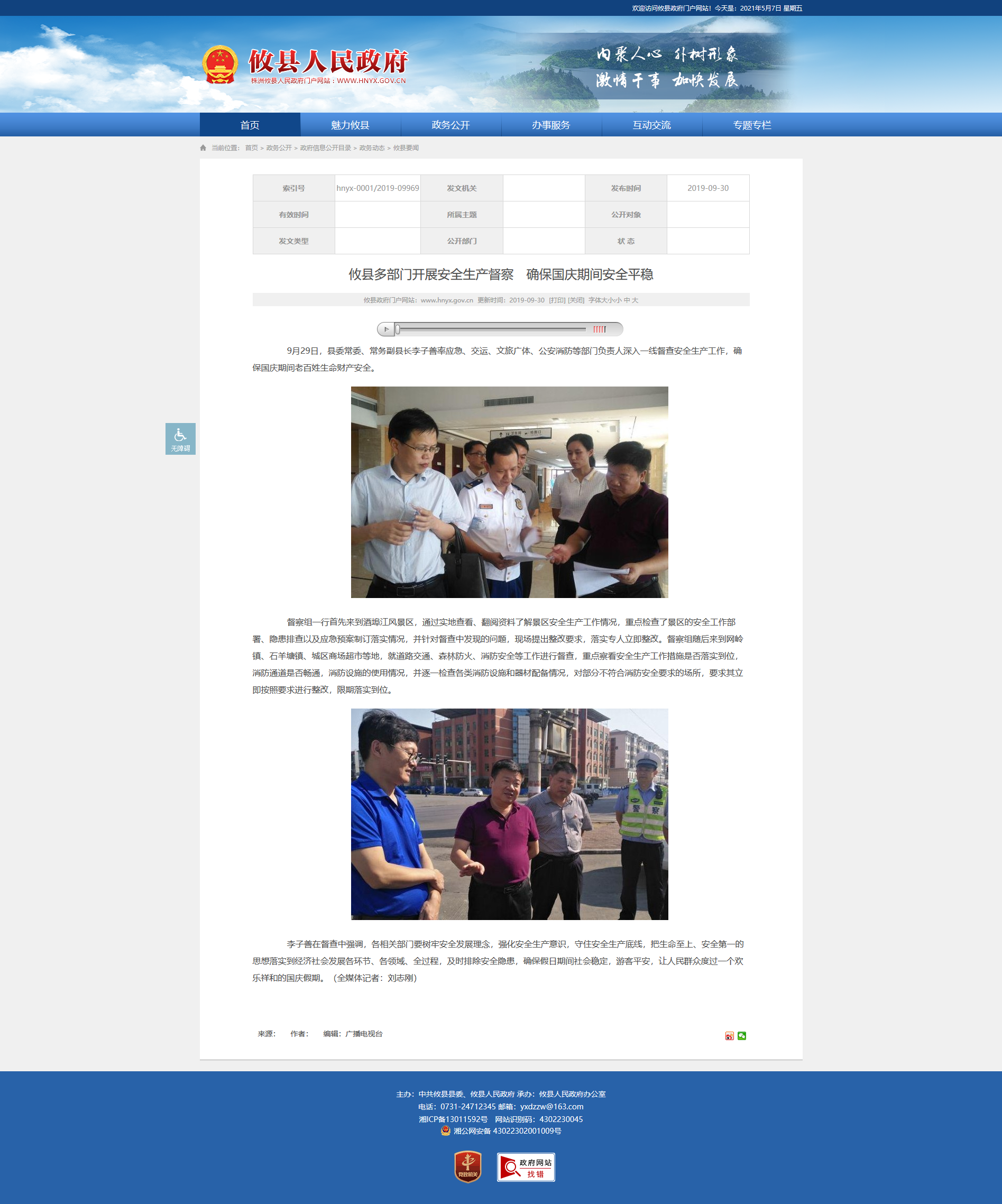Open the 专题专栏 navigation menu
1002x1204 pixels.
[x=752, y=125]
